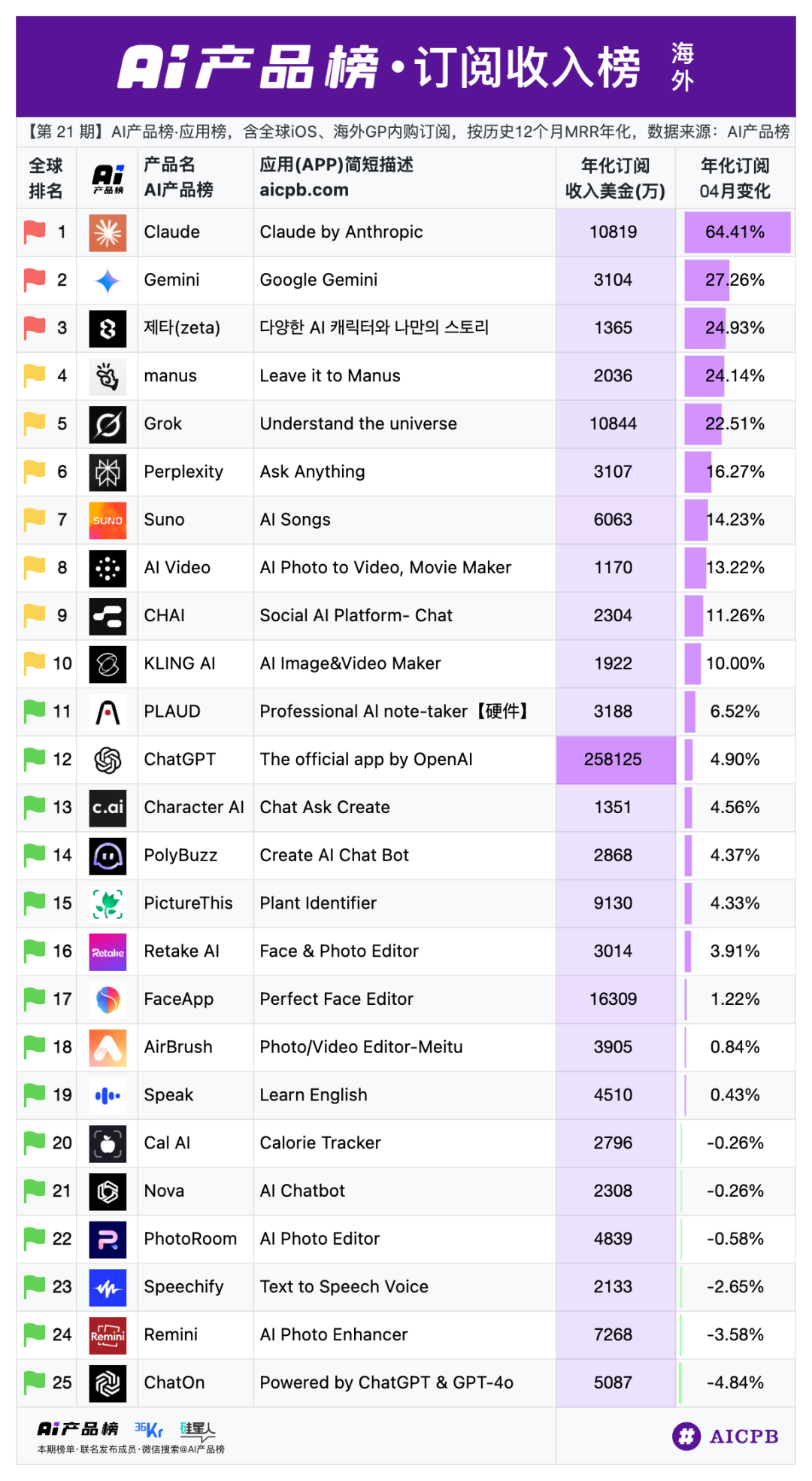The height and width of the screenshot is (1481, 812).
Task: Select the ChatGPT logo icon
Action: pyautogui.click(x=108, y=760)
